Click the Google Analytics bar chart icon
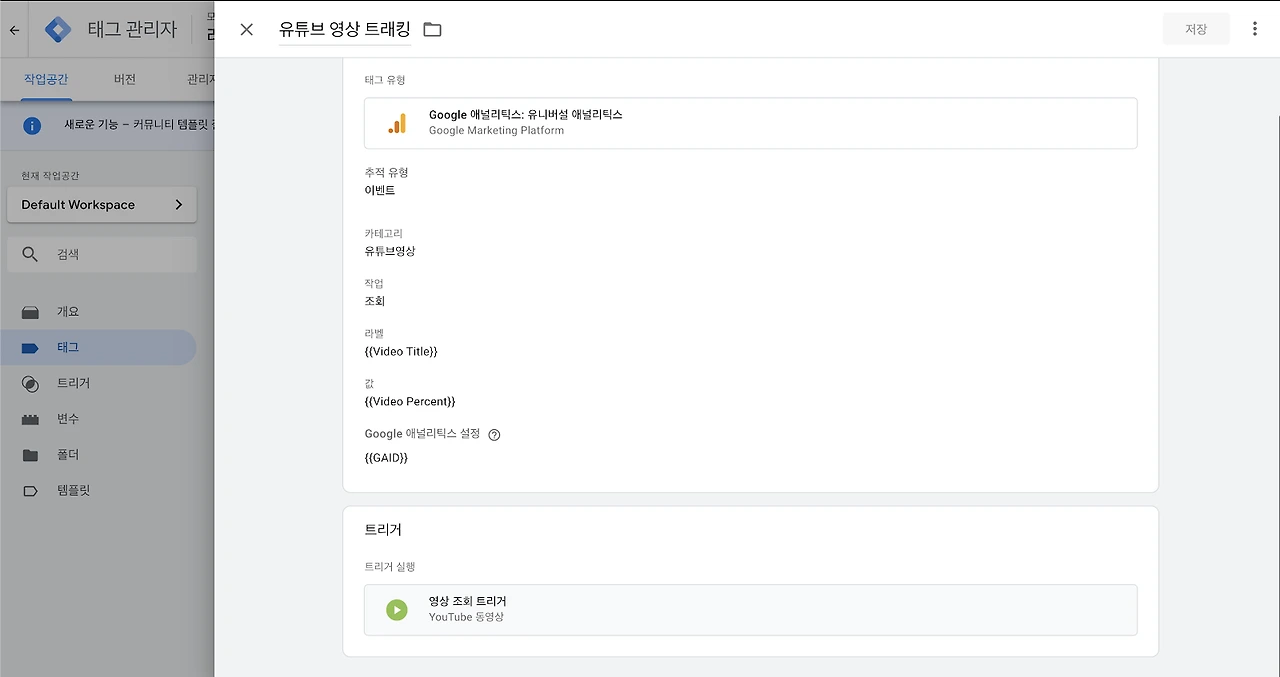The width and height of the screenshot is (1280, 677). coord(397,123)
